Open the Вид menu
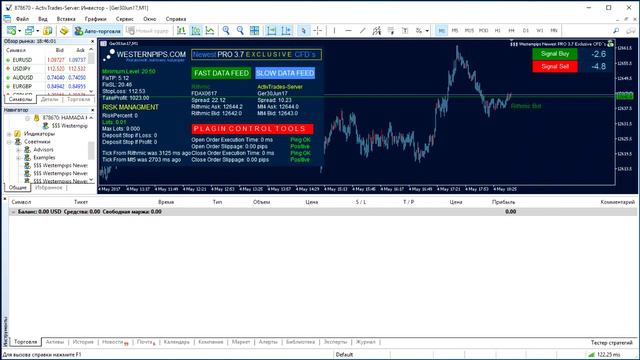Image resolution: width=640 pixels, height=360 pixels. [x=43, y=19]
